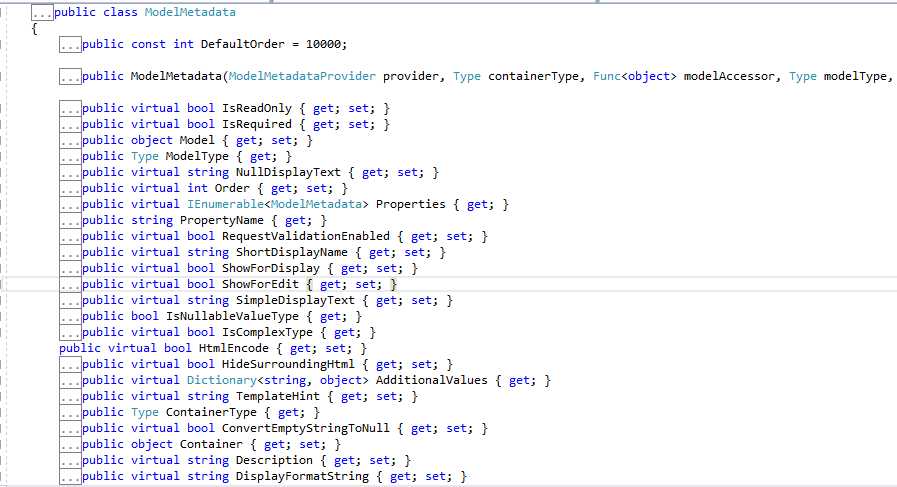Screen dimensions: 897x487
Task: Expand collapsed block before Properties enumerable
Action: point(70,205)
